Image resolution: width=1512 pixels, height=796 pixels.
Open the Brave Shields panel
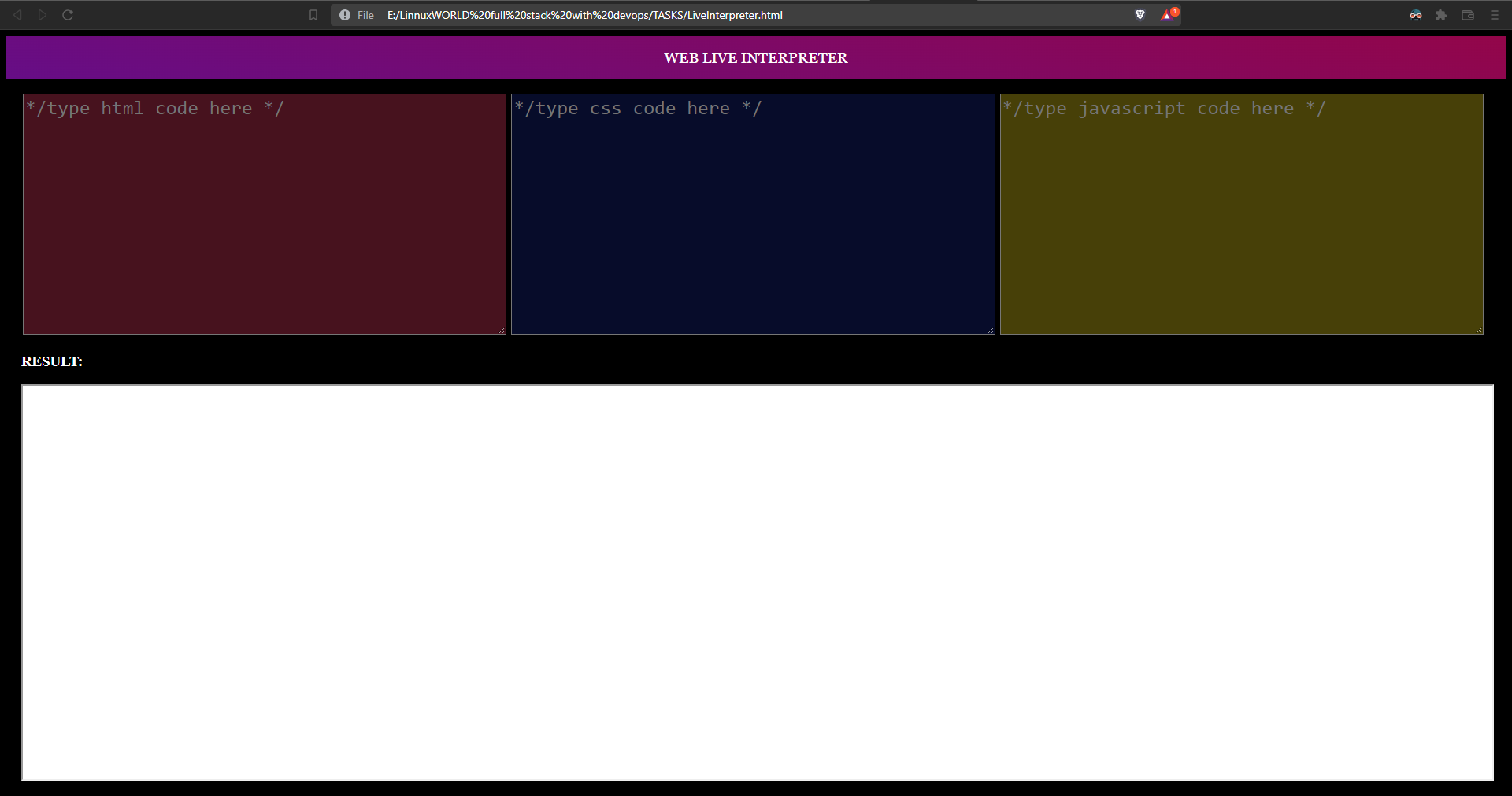pyautogui.click(x=1140, y=14)
